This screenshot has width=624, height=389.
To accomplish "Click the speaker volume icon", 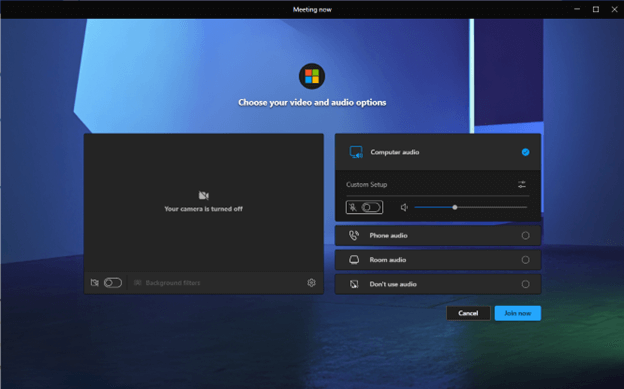I will (404, 207).
